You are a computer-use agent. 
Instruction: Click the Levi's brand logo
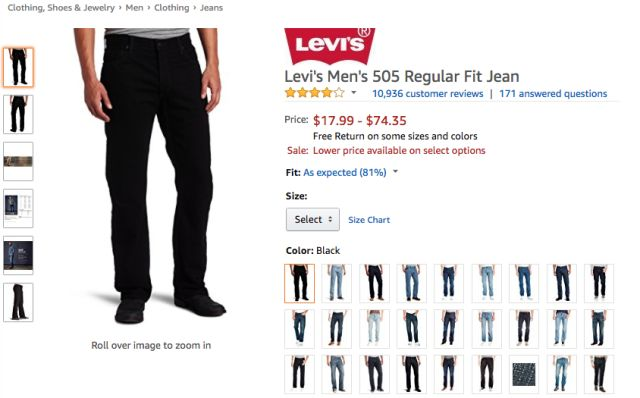pyautogui.click(x=329, y=46)
